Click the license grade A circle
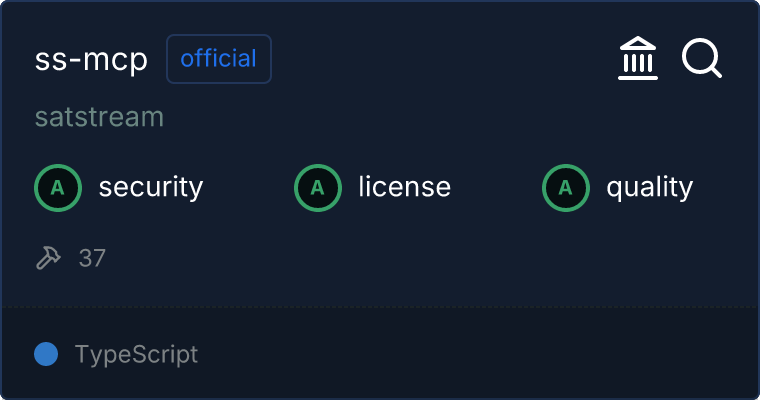The image size is (760, 400). (318, 187)
